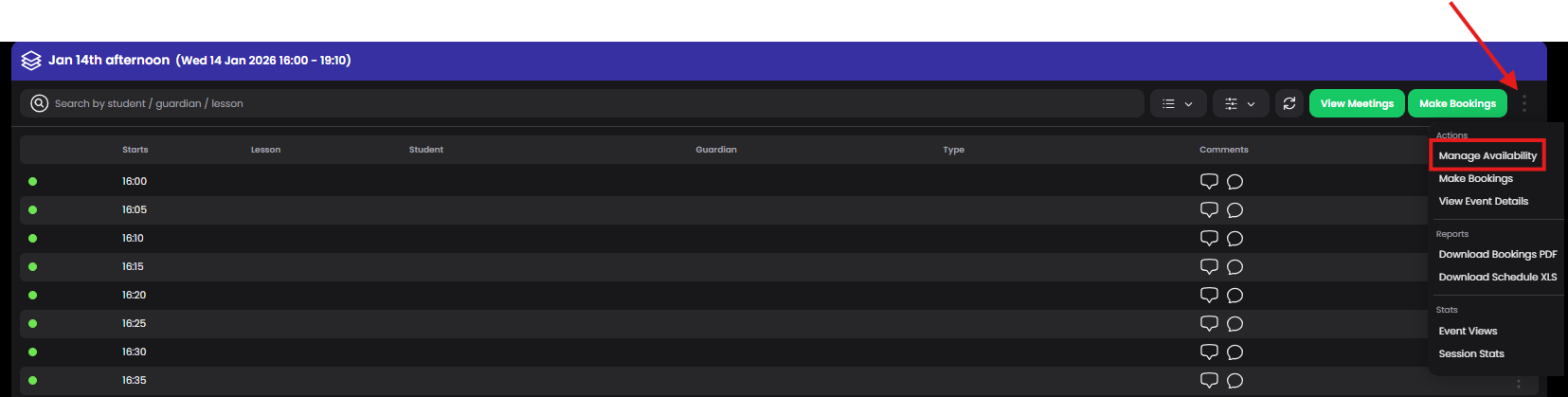The image size is (1568, 397).
Task: Click the View Meetings button
Action: pos(1357,103)
